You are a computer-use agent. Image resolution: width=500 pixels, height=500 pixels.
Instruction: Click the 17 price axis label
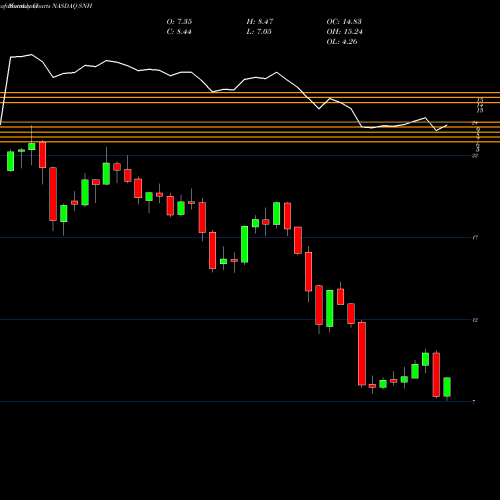(x=475, y=238)
